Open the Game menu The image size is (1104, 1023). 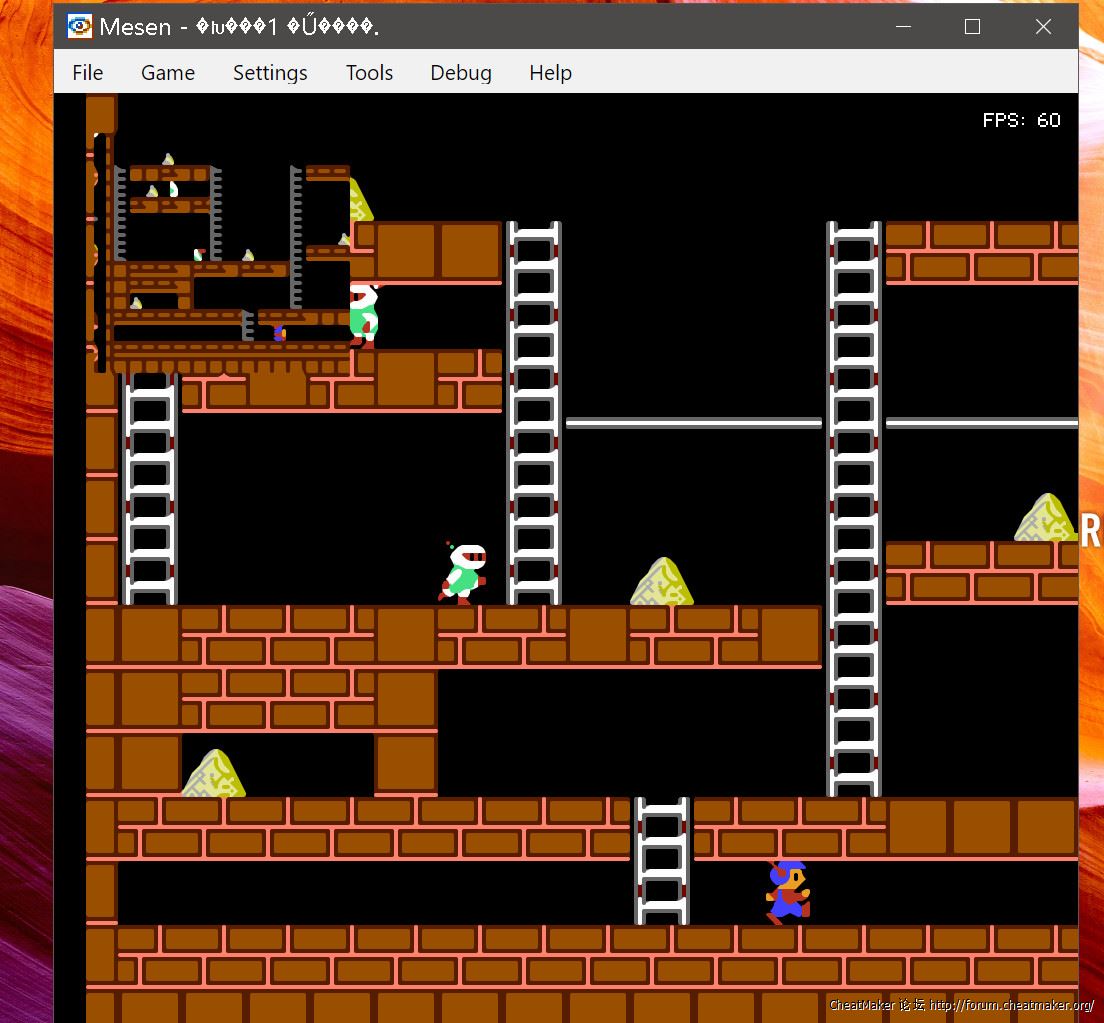(167, 73)
